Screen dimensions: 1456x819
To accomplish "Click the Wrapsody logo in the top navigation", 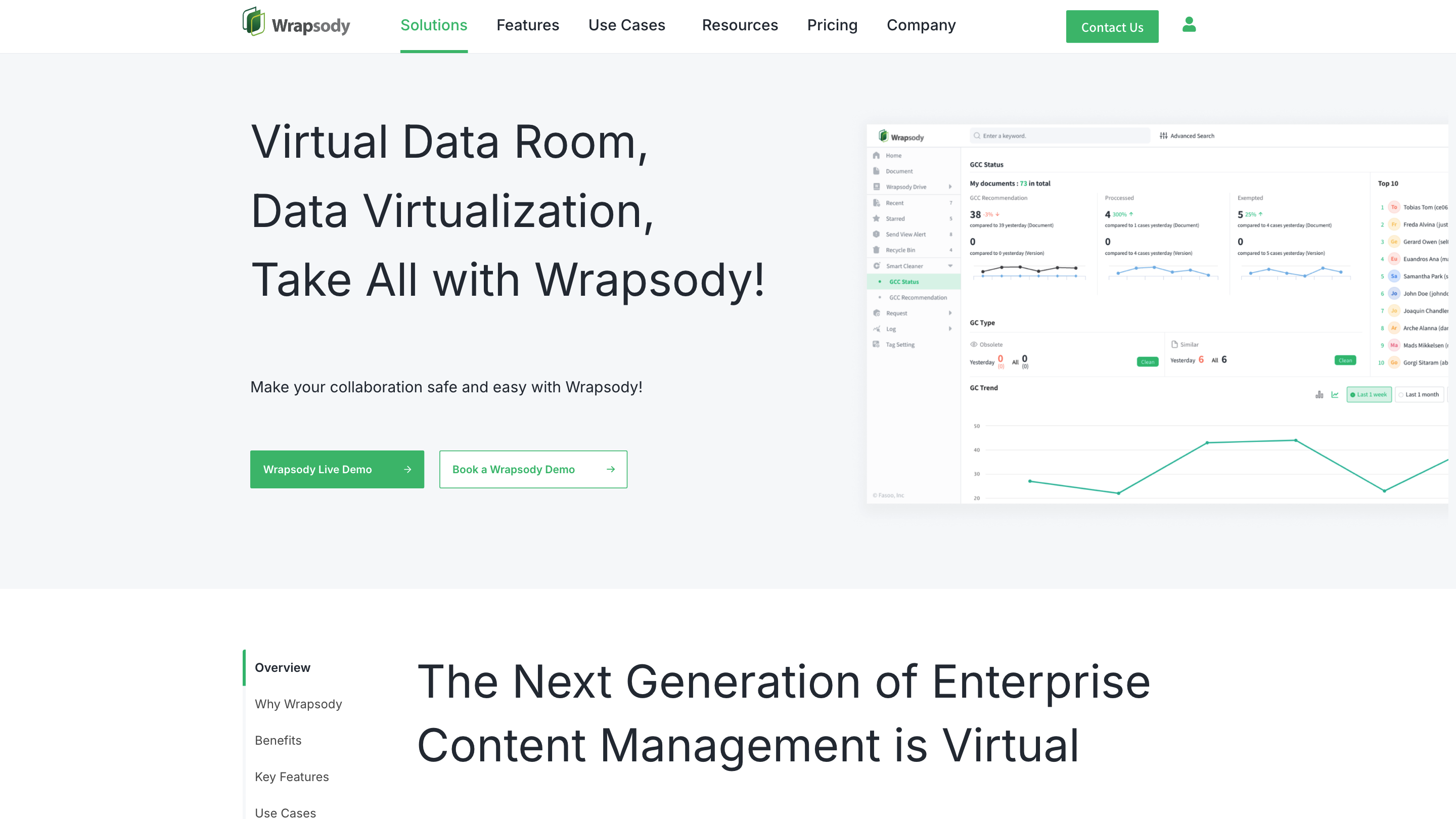I will point(296,24).
